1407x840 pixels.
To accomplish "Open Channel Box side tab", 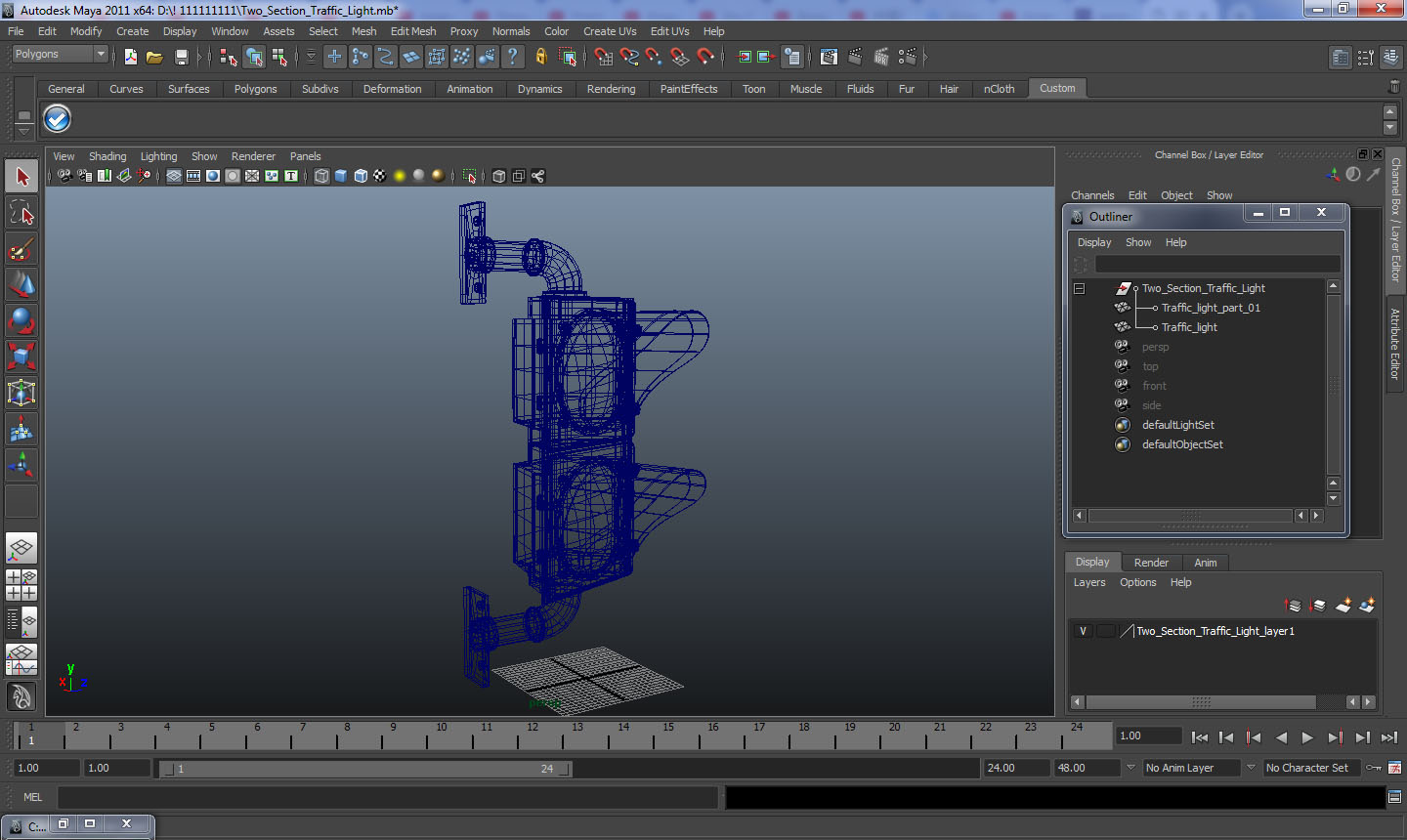I will tap(1395, 219).
